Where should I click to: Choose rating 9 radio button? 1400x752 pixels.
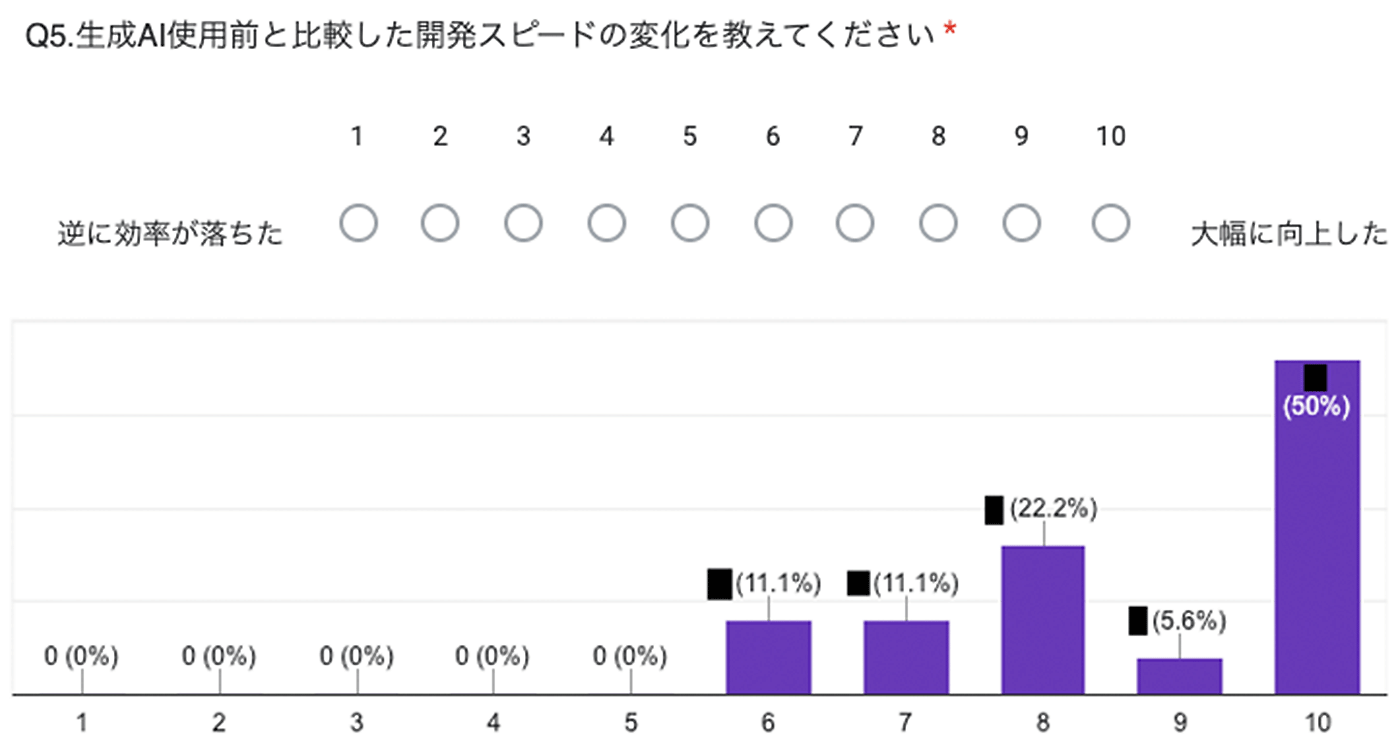[x=1021, y=223]
